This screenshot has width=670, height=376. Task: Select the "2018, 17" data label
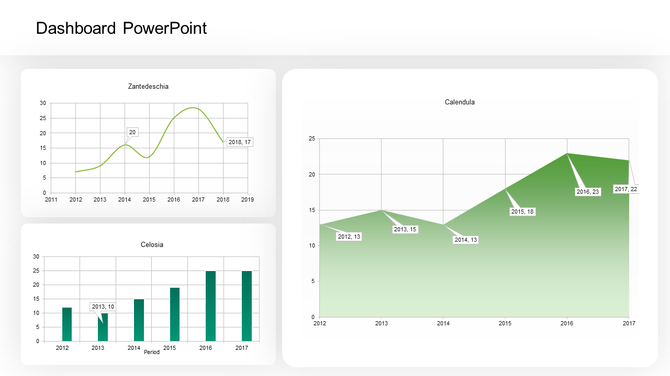click(239, 142)
